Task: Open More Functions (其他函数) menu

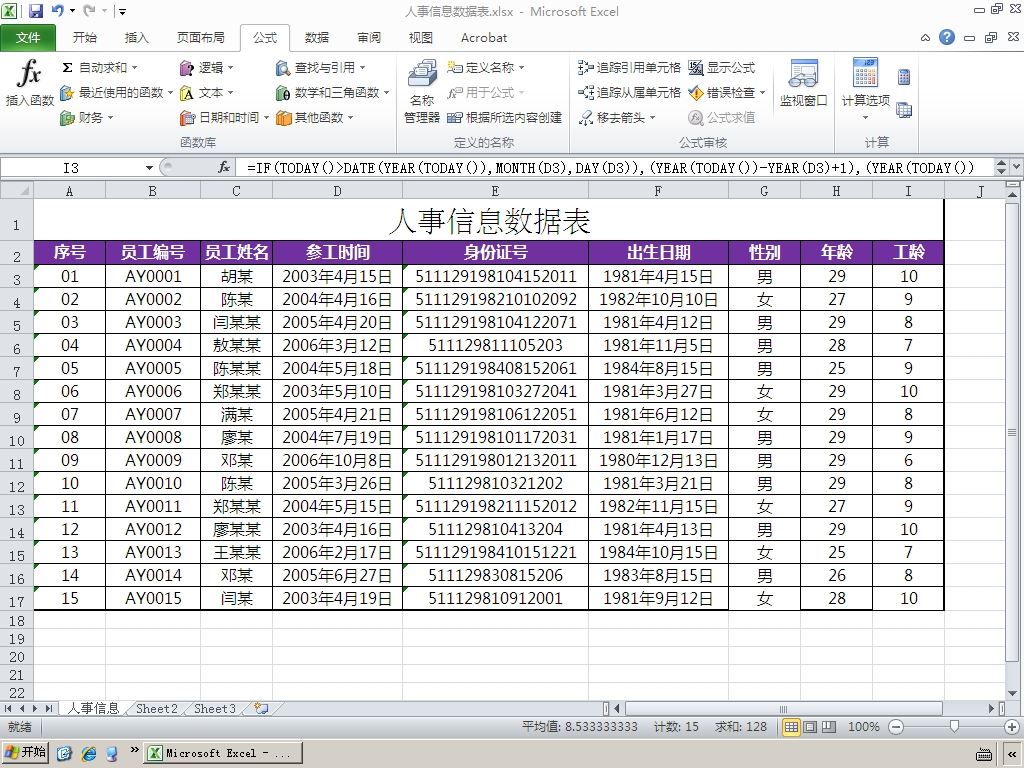Action: 314,118
